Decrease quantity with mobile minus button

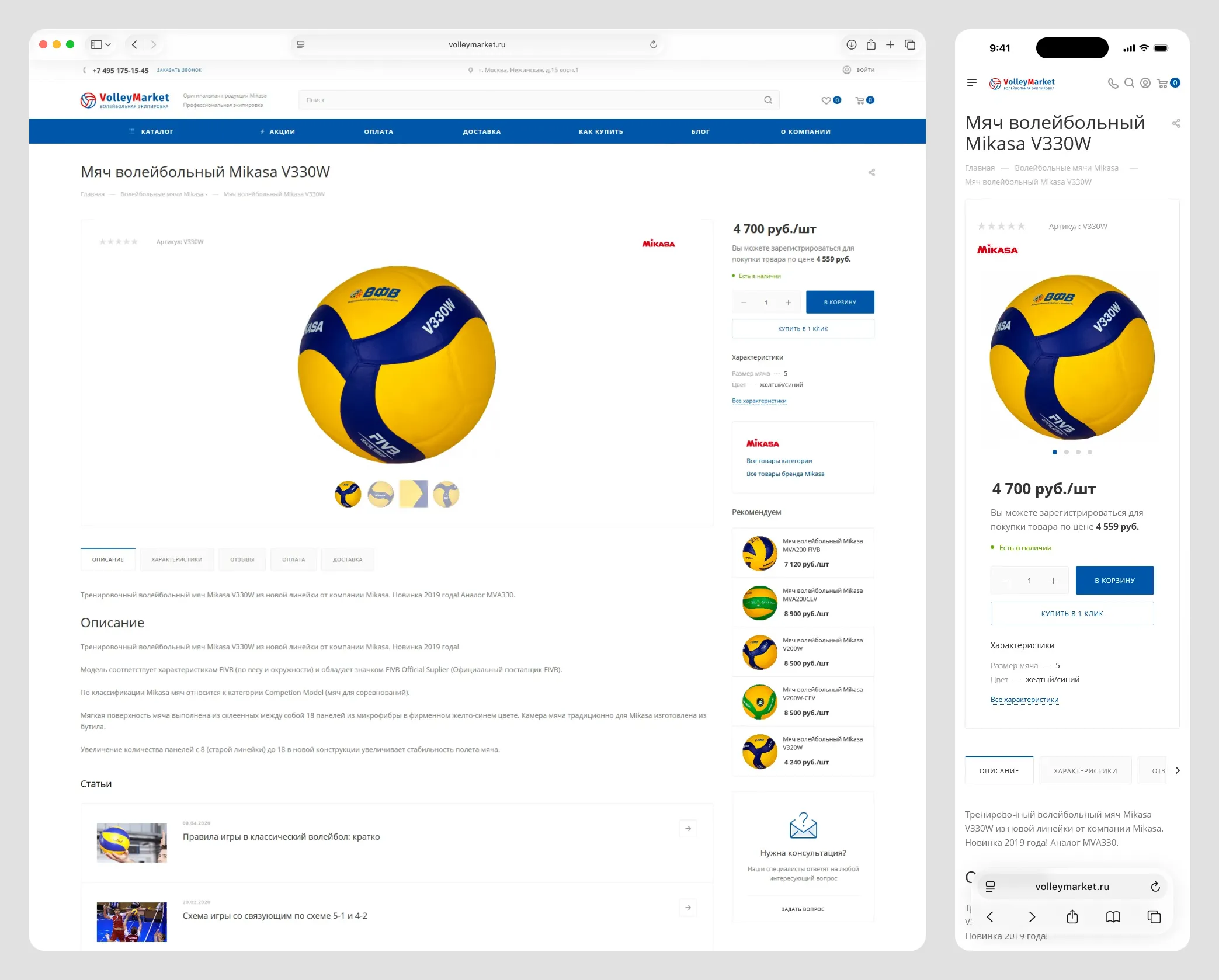click(1005, 581)
